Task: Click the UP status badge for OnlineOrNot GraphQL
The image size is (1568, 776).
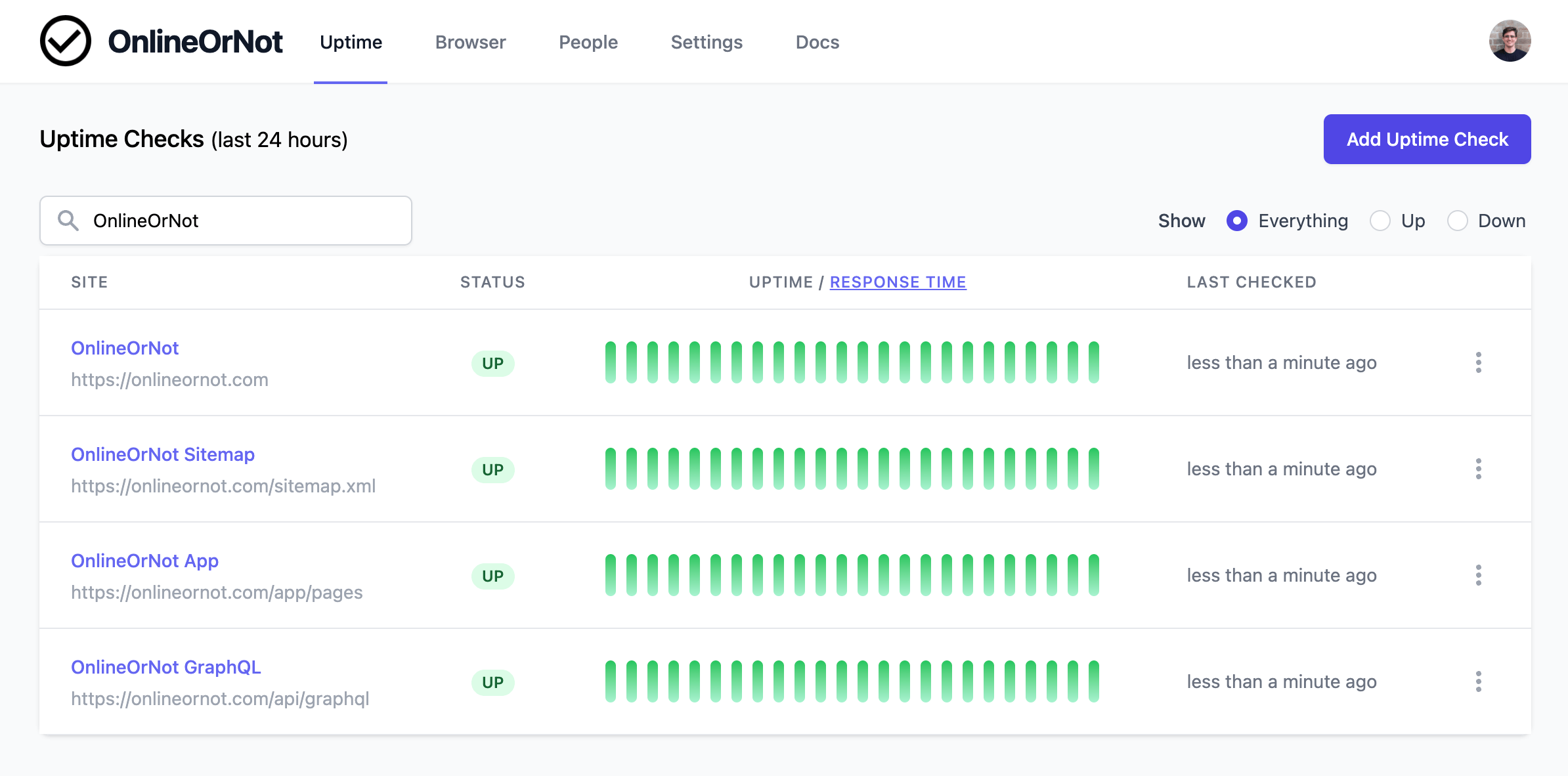Action: [x=493, y=683]
